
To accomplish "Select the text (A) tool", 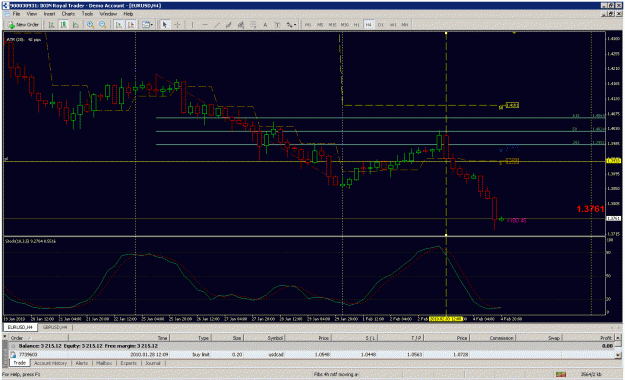I will (x=265, y=25).
